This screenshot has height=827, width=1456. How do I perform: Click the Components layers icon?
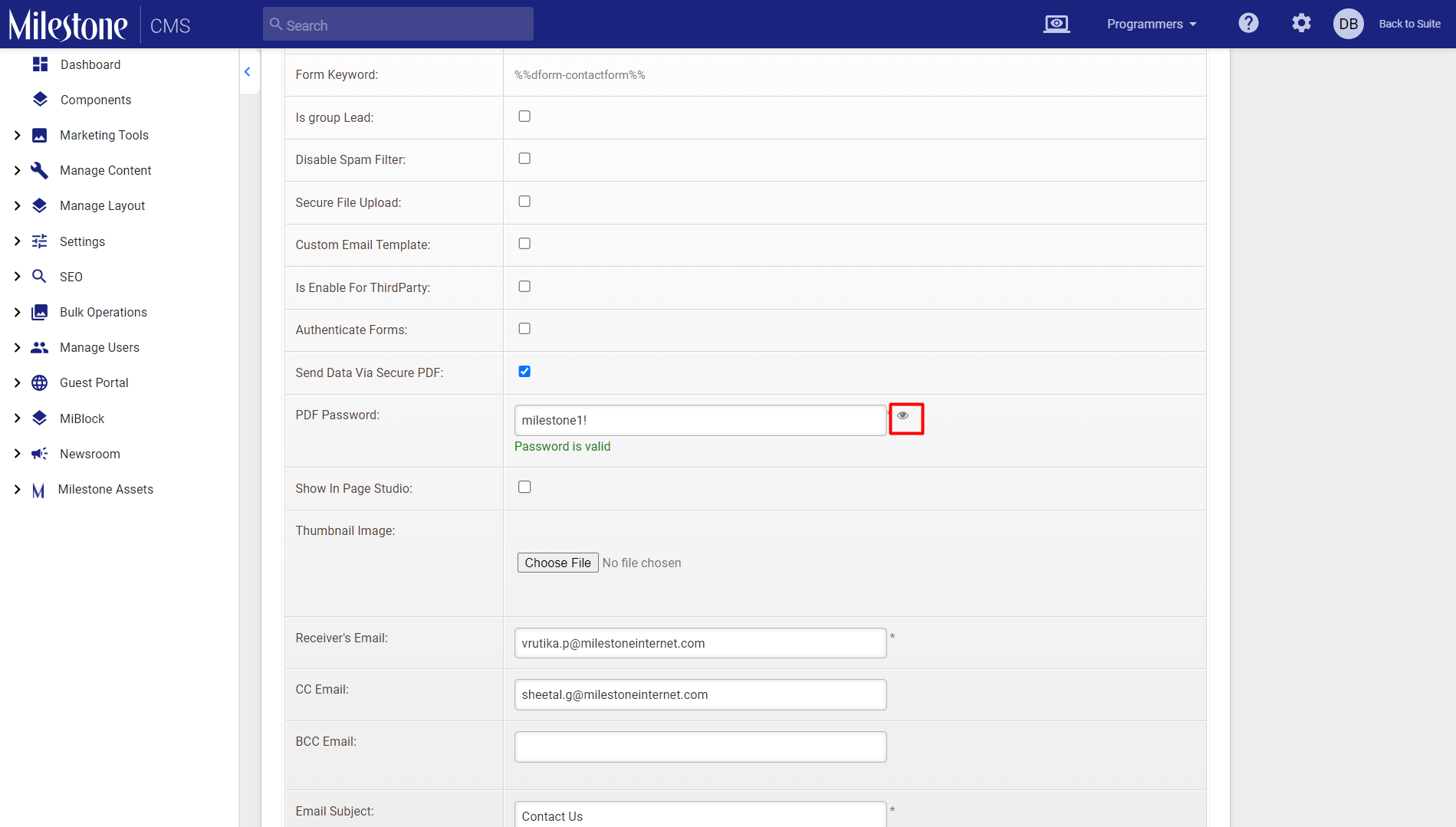click(x=41, y=100)
